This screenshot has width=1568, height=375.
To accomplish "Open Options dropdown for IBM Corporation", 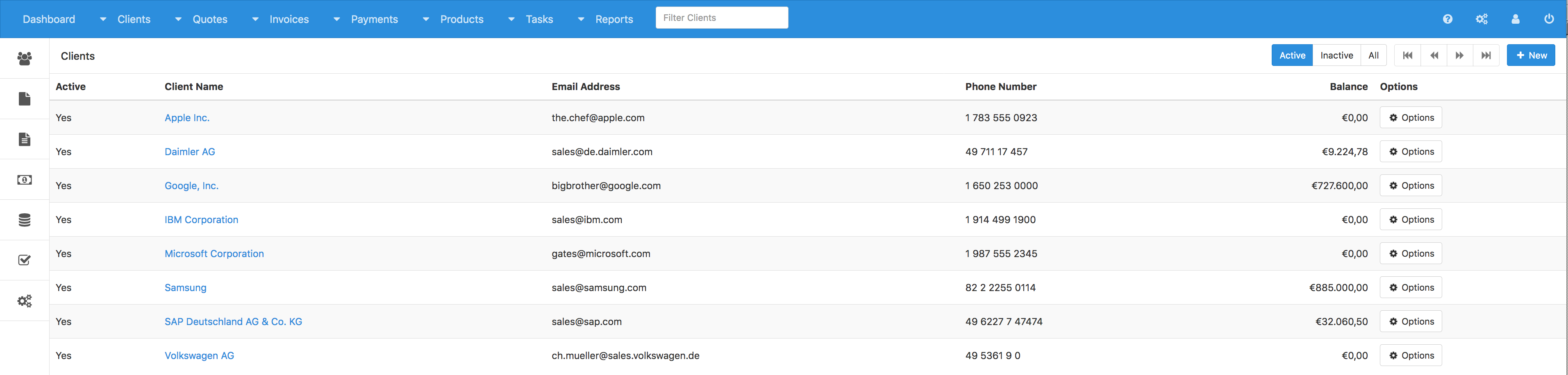I will (x=1410, y=219).
